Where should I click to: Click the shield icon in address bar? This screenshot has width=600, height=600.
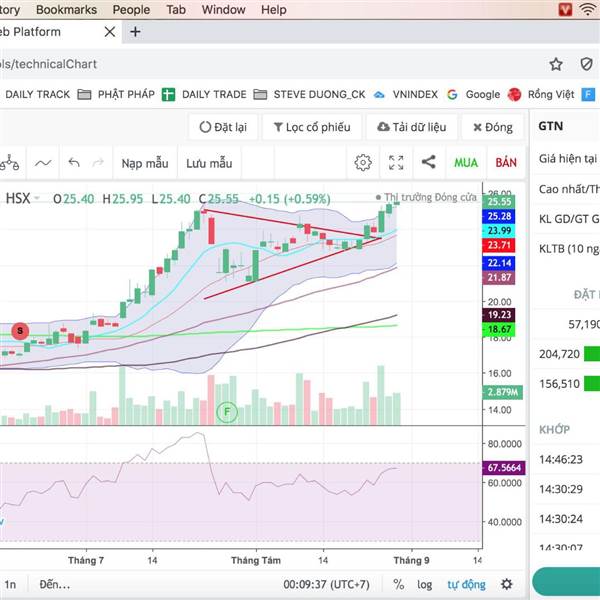[586, 64]
